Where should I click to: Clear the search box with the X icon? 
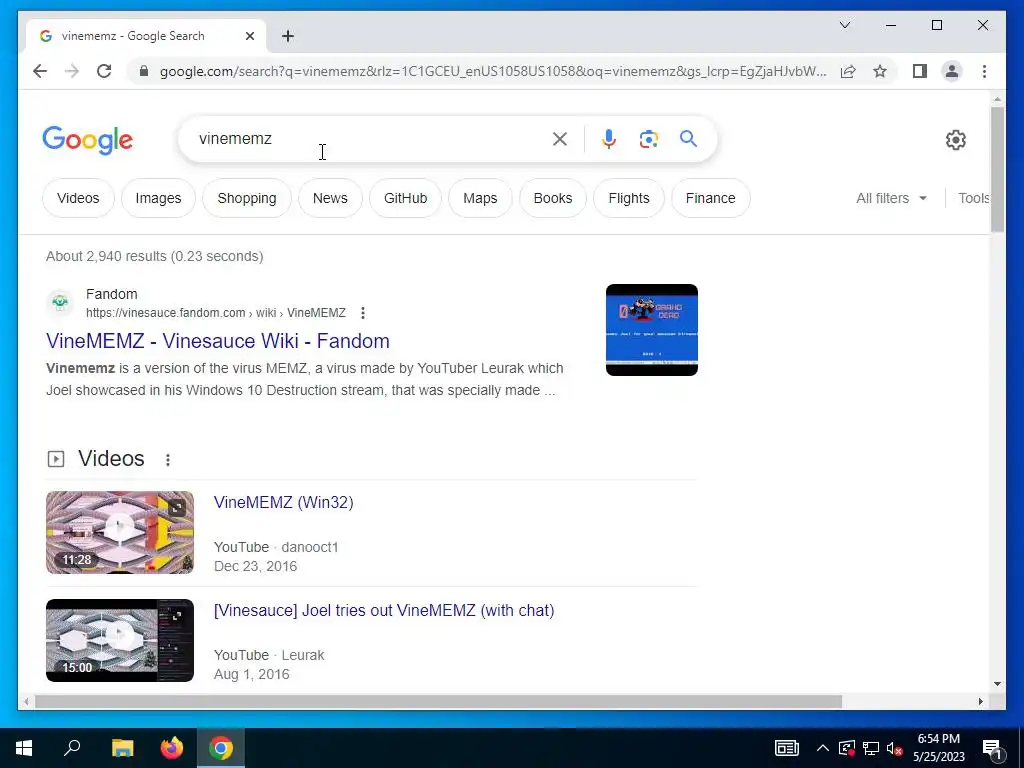[x=560, y=138]
